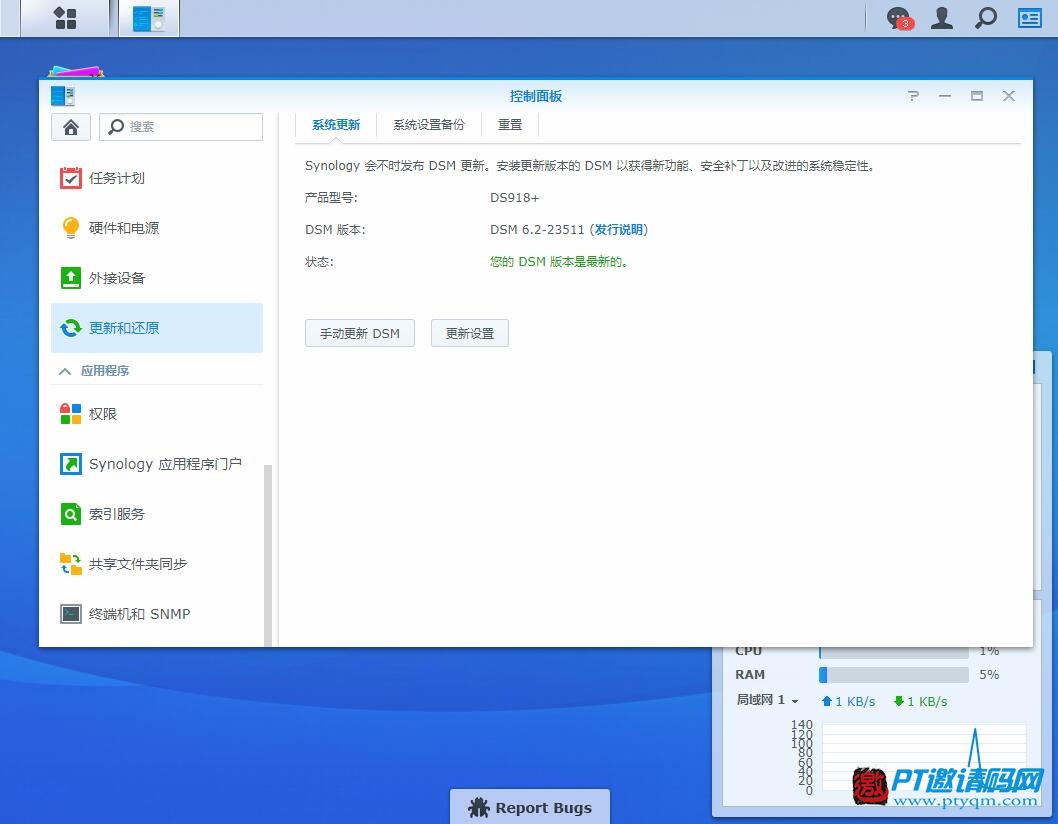Click the 终端机和 SNMP terminal icon
Image resolution: width=1058 pixels, height=824 pixels.
click(x=71, y=613)
